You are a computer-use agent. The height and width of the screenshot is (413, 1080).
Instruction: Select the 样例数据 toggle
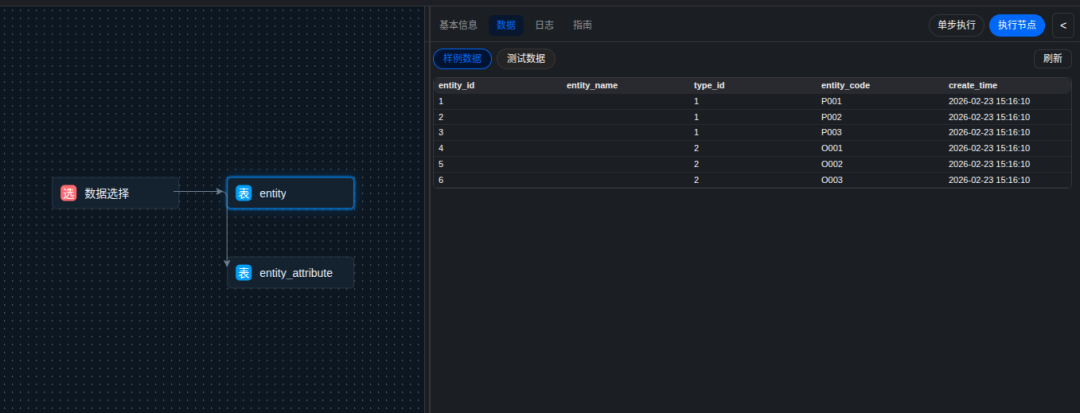462,59
